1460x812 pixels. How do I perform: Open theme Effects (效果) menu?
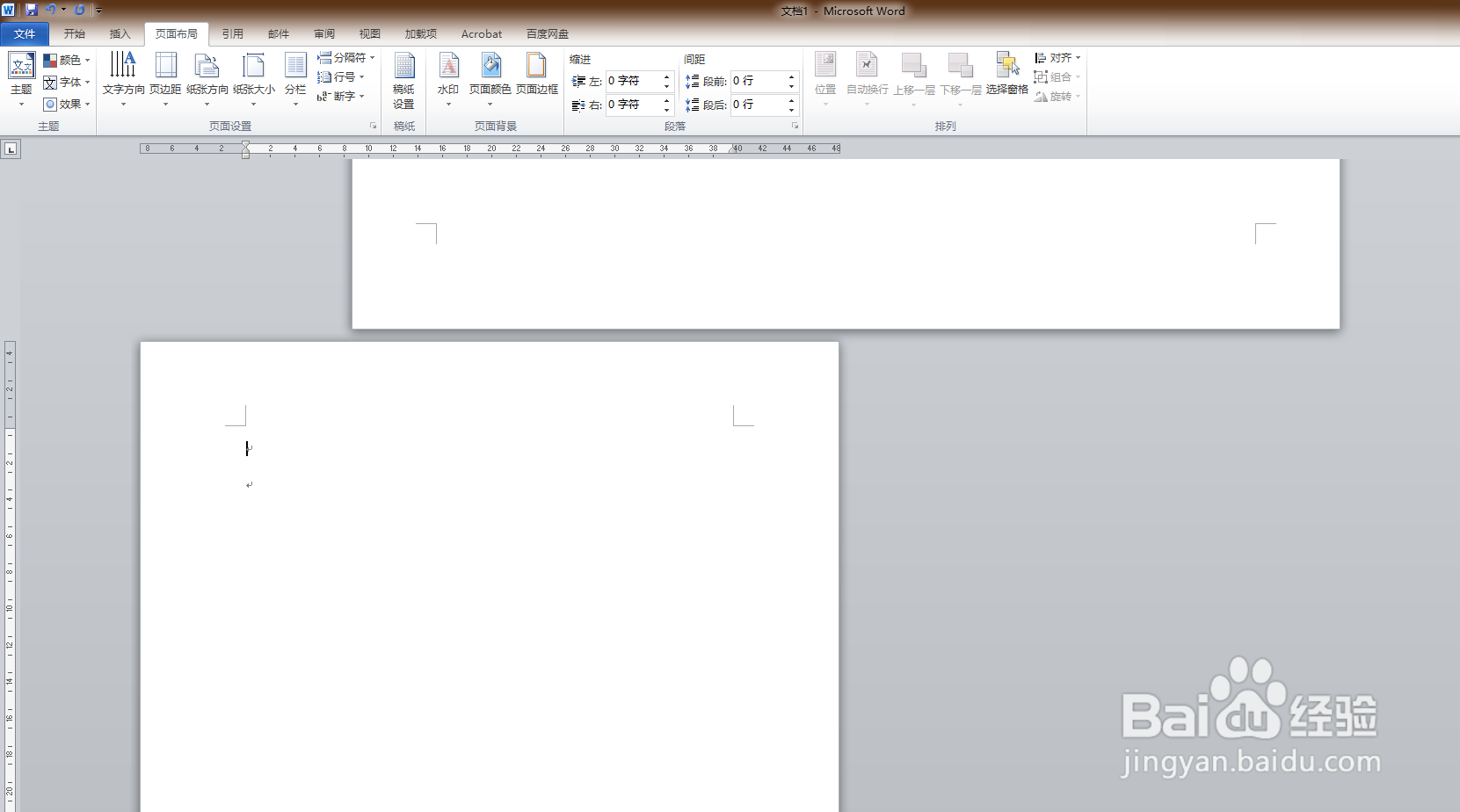[67, 104]
